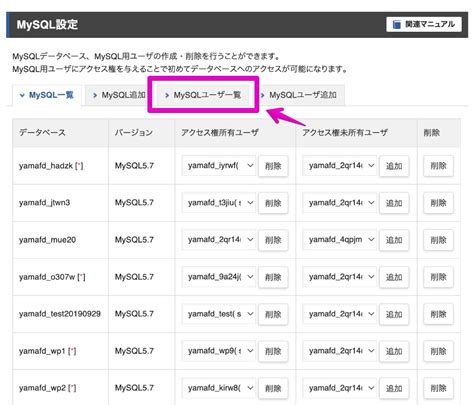The width and height of the screenshot is (474, 405).
Task: Open non-access user dropdown for yamafd_wp2
Action: coord(340,388)
